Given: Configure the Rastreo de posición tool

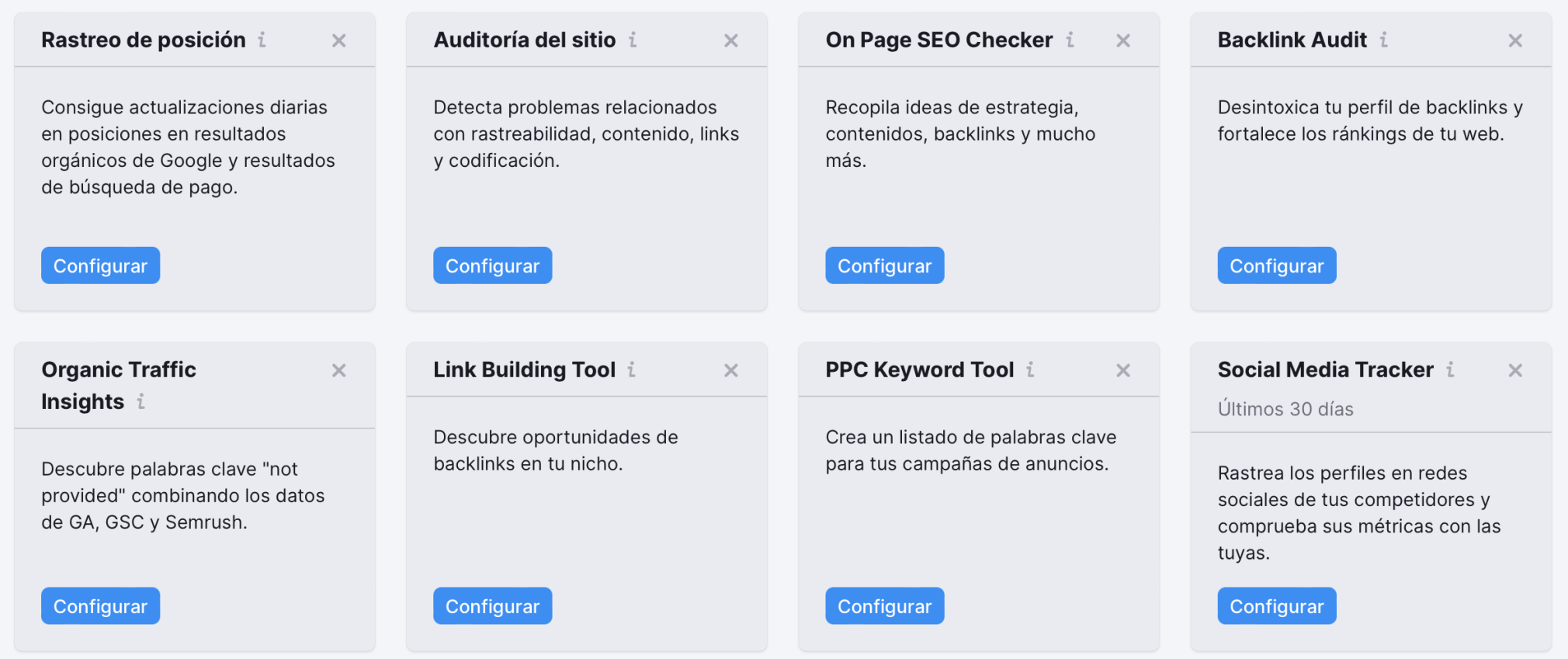Looking at the screenshot, I should point(100,265).
